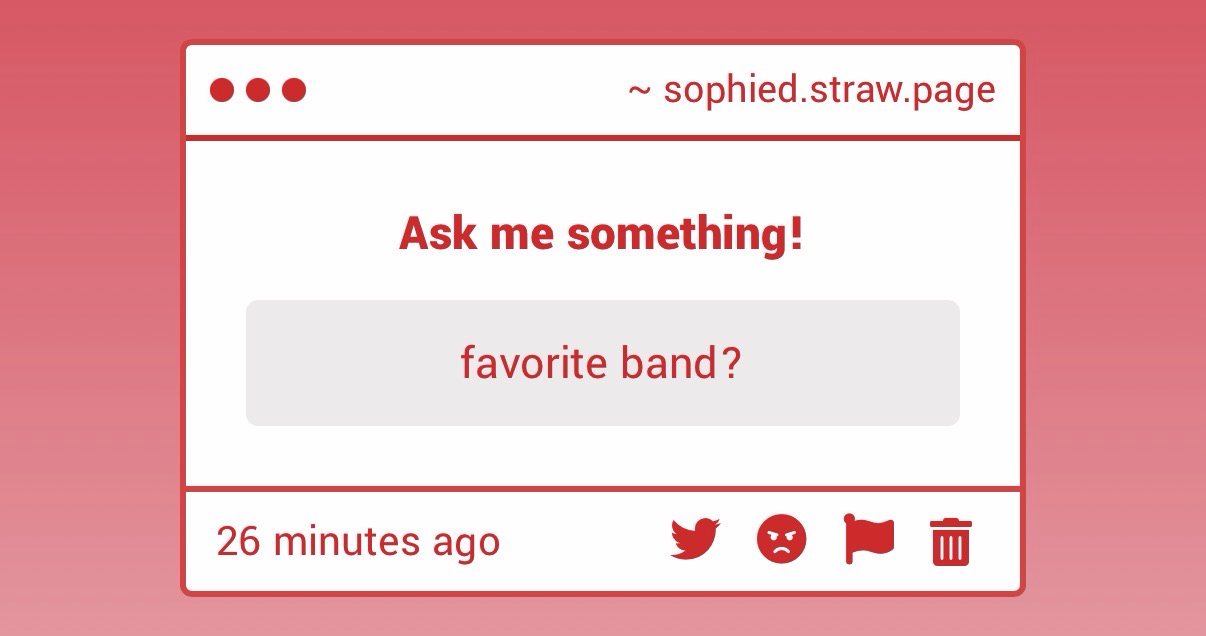This screenshot has width=1206, height=636.
Task: Click the "Ask me something!" heading
Action: [x=601, y=234]
